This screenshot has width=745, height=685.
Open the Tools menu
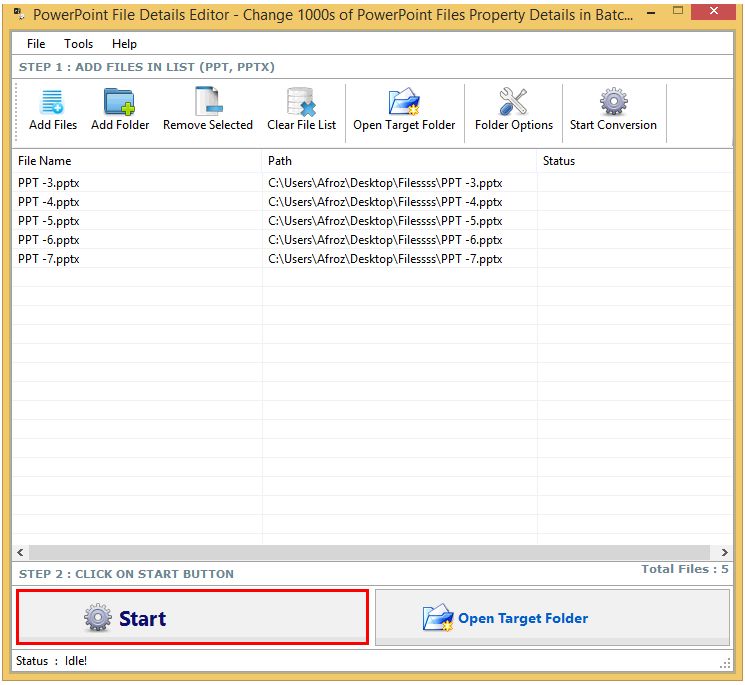coord(78,44)
